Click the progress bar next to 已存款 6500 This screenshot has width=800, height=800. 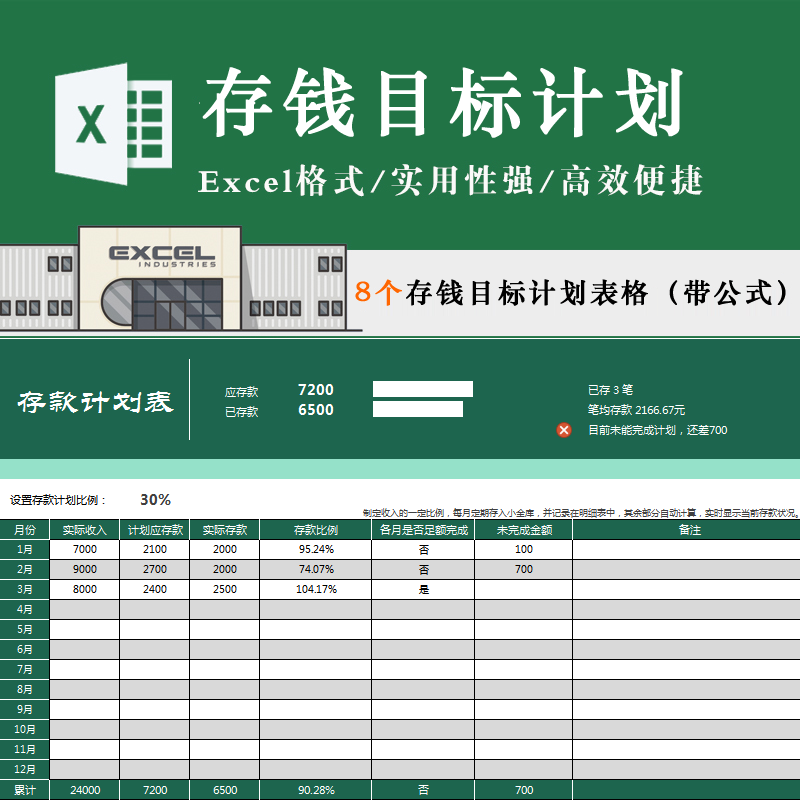click(417, 409)
